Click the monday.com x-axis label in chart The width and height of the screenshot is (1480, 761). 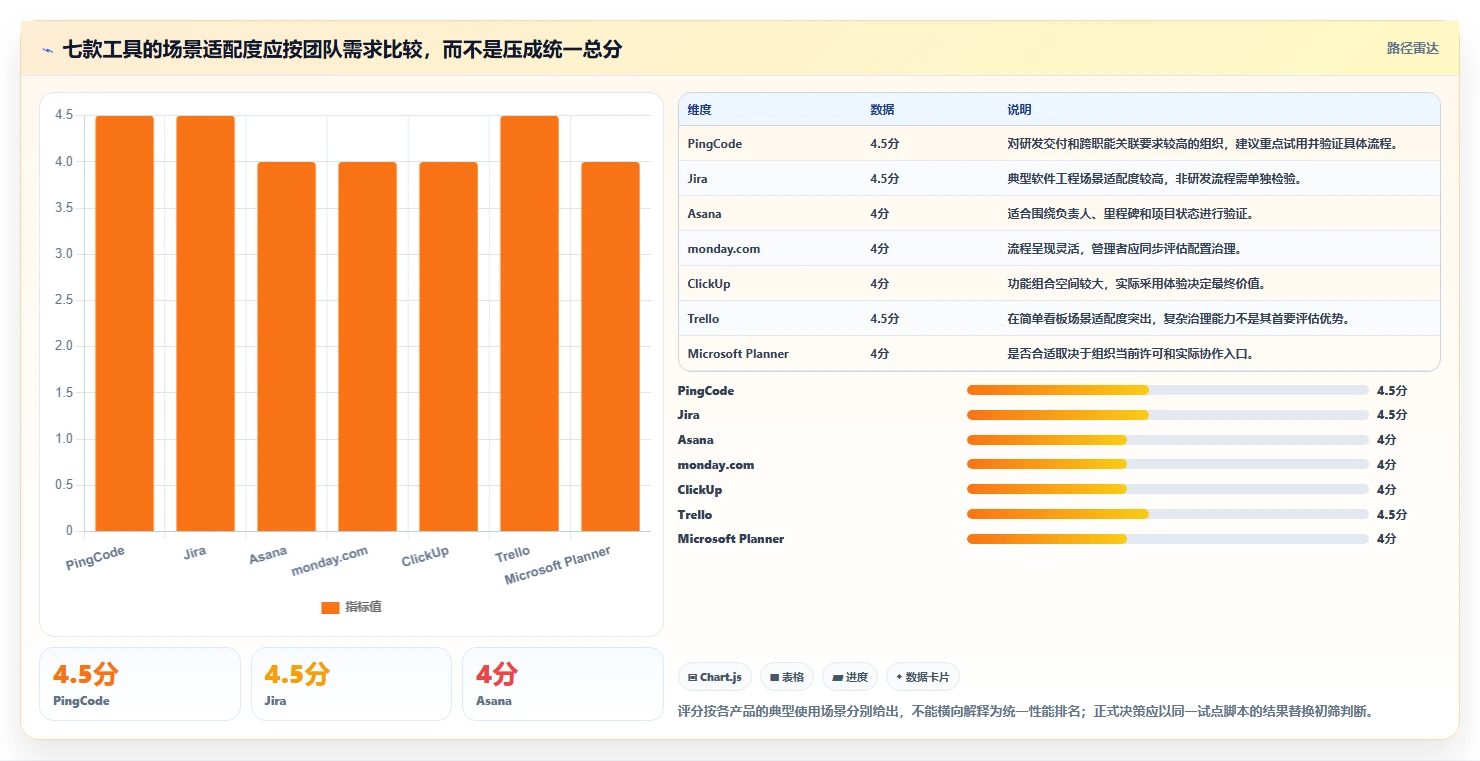(330, 561)
